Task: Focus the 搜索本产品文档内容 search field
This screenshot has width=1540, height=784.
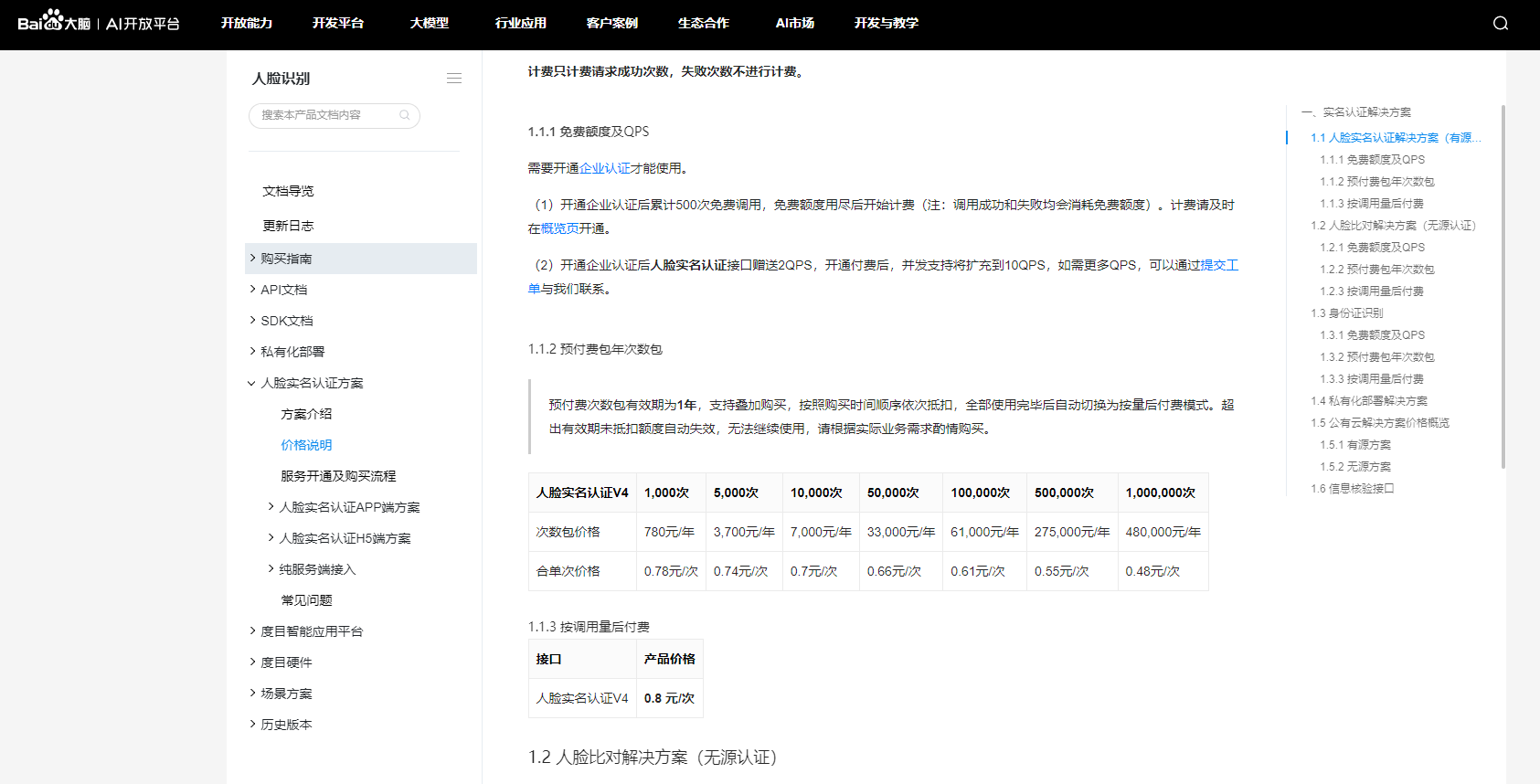Action: 324,115
